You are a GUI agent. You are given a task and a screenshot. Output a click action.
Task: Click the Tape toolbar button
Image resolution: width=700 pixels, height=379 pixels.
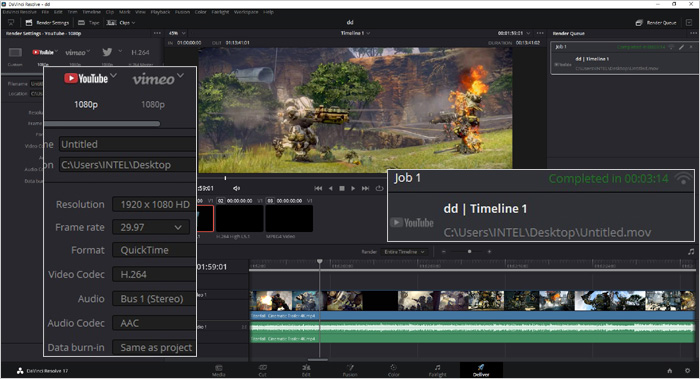pyautogui.click(x=88, y=22)
